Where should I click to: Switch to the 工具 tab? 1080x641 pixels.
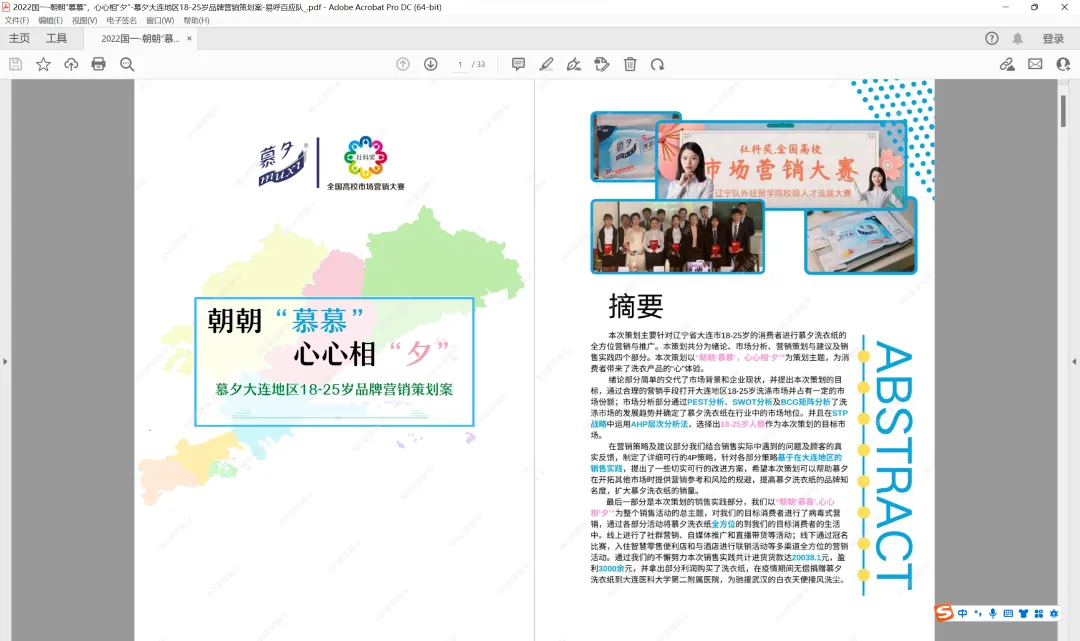[x=55, y=38]
